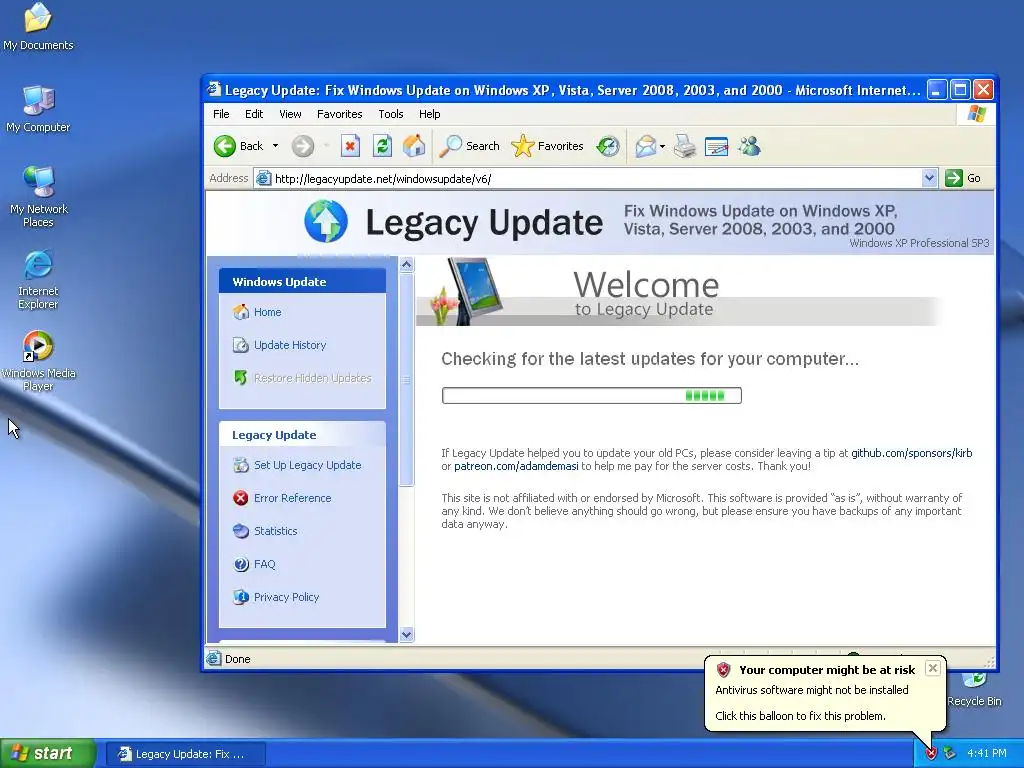Select My Network Places desktop icon
Viewport: 1024px width, 768px height.
pyautogui.click(x=38, y=197)
